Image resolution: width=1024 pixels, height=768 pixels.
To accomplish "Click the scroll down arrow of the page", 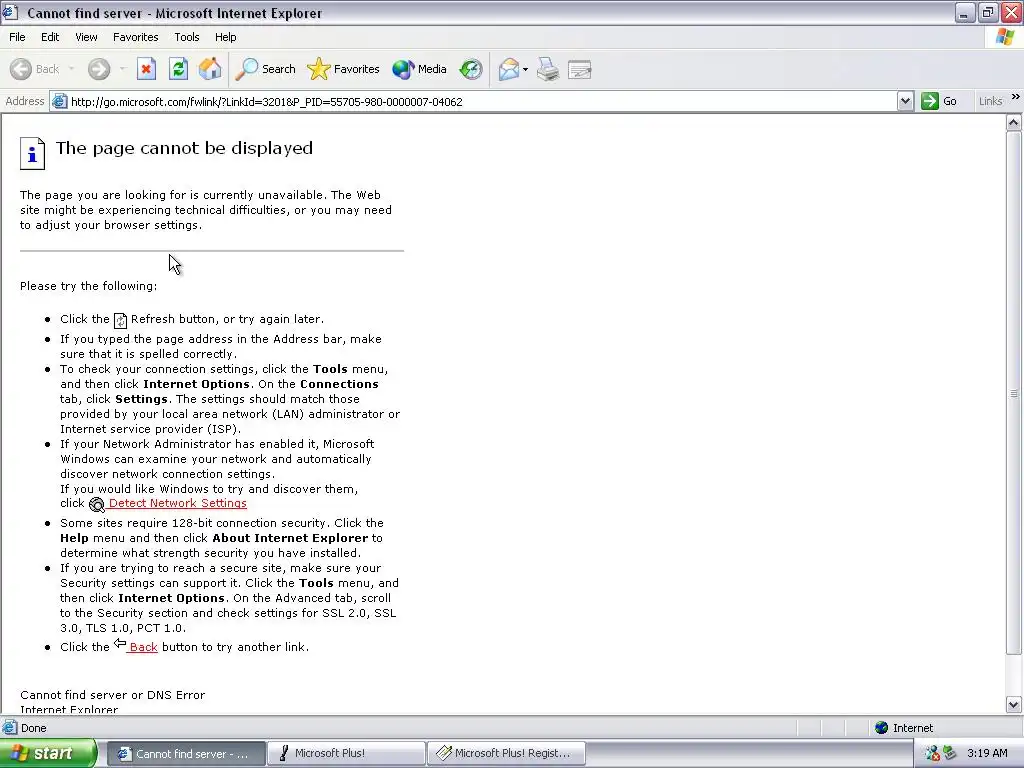I will tap(1014, 705).
